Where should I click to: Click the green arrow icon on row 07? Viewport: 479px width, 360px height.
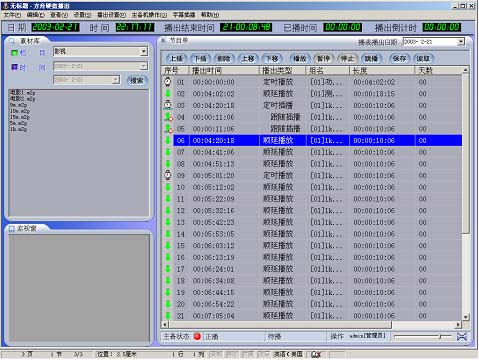(x=168, y=152)
